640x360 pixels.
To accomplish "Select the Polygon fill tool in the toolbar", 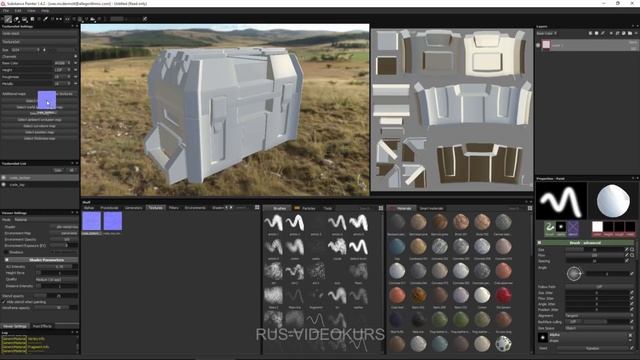I will (x=32, y=19).
